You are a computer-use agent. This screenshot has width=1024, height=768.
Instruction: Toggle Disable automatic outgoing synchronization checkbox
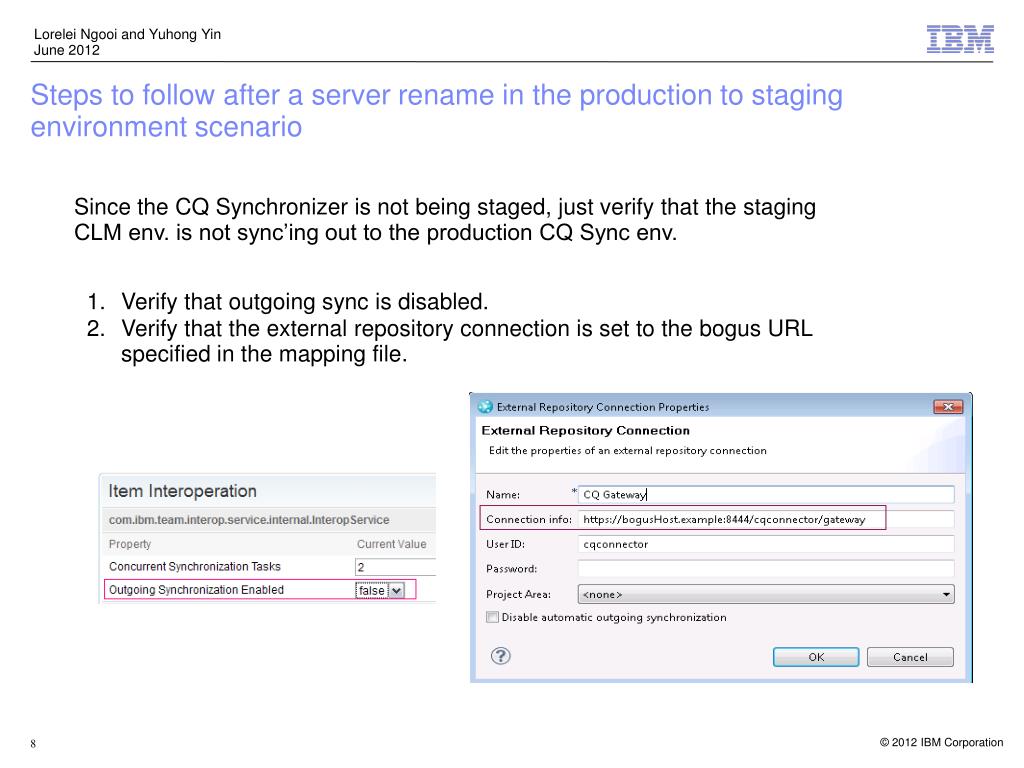coord(492,617)
